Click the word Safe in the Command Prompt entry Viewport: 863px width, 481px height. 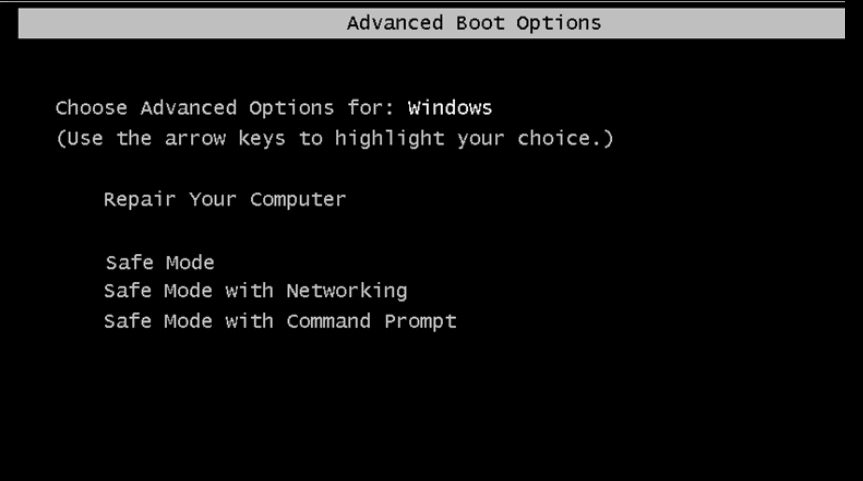[x=128, y=321]
